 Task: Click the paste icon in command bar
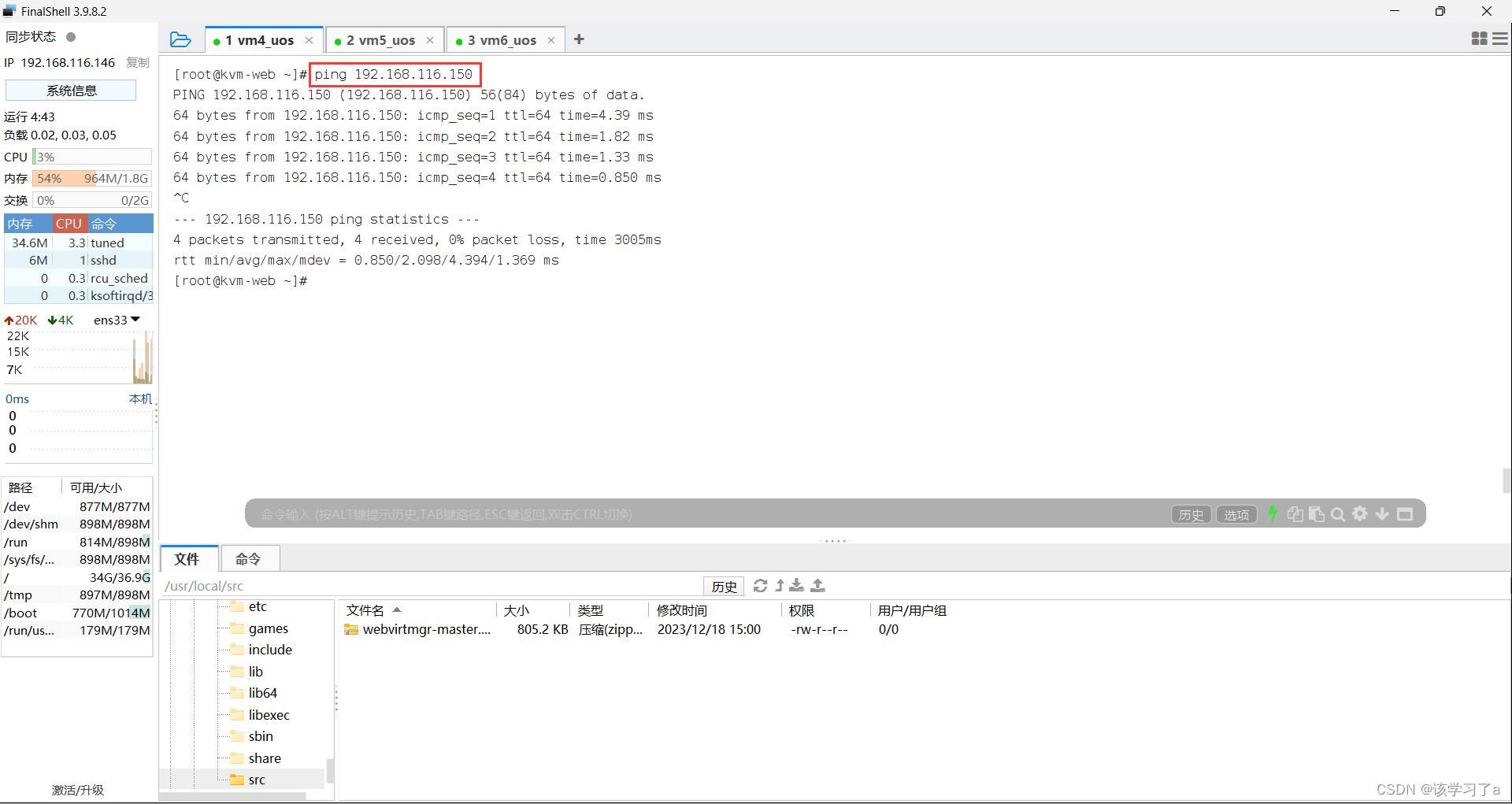pyautogui.click(x=1316, y=514)
